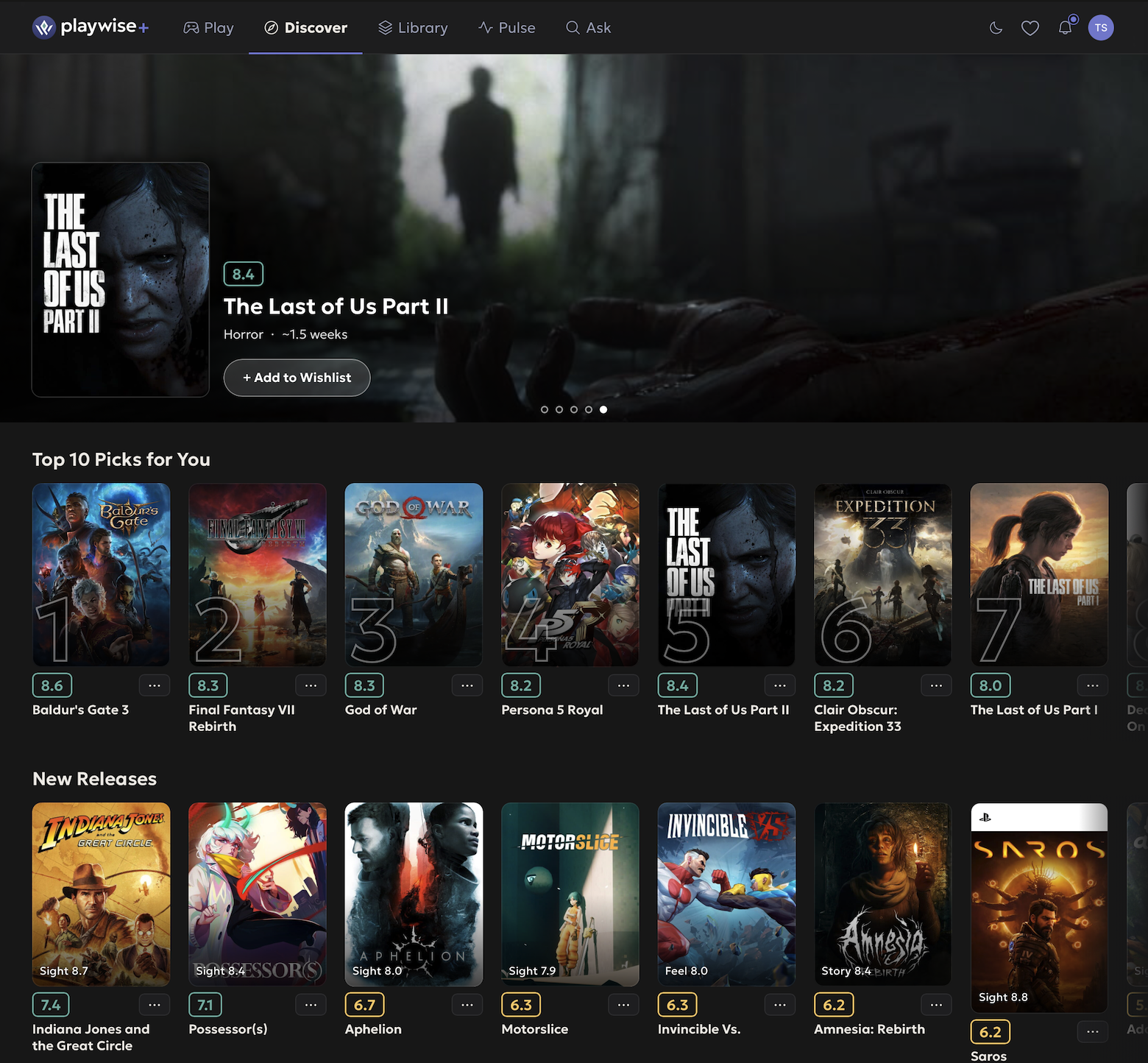Click the 6.7 score badge on Aphelion

[365, 1005]
